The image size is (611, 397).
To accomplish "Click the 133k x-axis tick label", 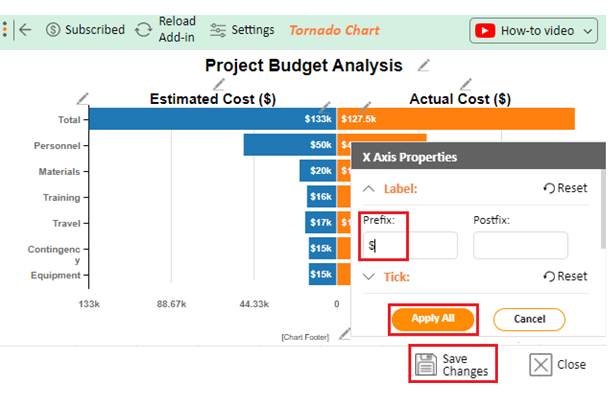I will click(89, 304).
